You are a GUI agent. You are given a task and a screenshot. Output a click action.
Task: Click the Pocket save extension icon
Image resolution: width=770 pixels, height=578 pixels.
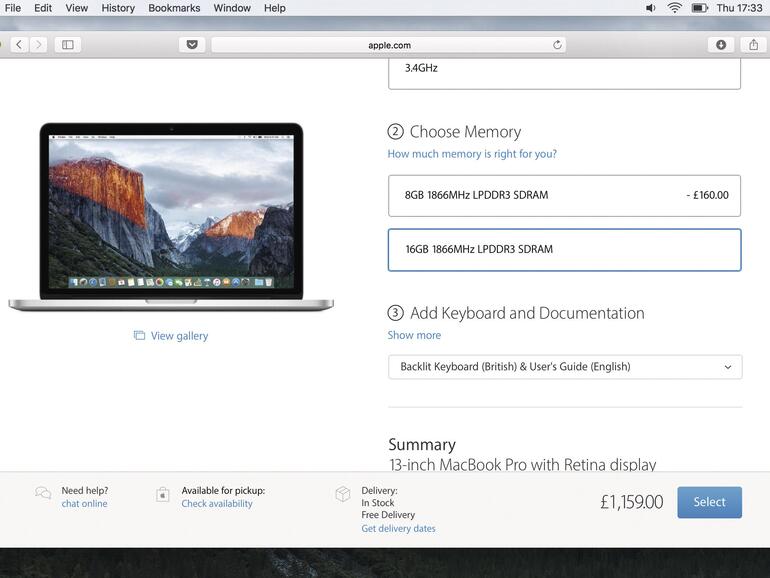[192, 45]
